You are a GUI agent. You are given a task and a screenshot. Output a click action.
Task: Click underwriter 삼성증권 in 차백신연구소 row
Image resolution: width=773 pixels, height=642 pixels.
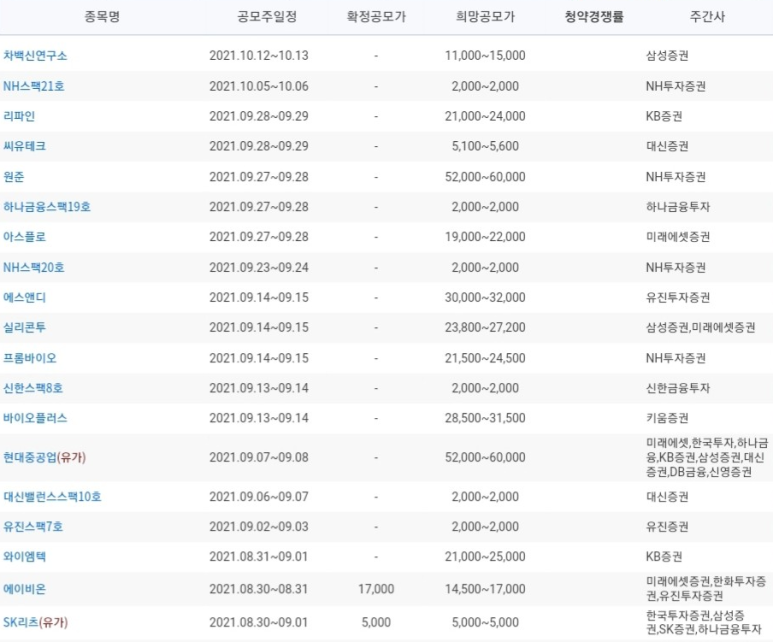point(667,55)
